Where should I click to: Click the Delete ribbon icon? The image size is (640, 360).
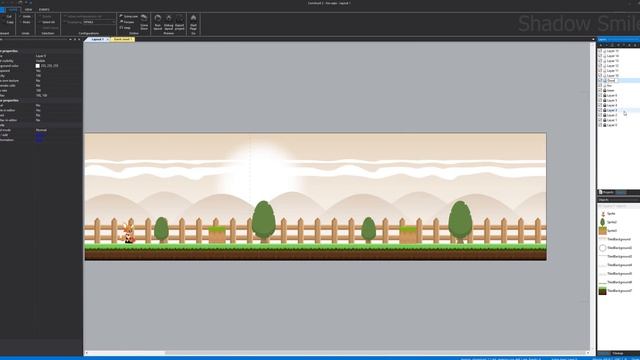(x=40, y=16)
